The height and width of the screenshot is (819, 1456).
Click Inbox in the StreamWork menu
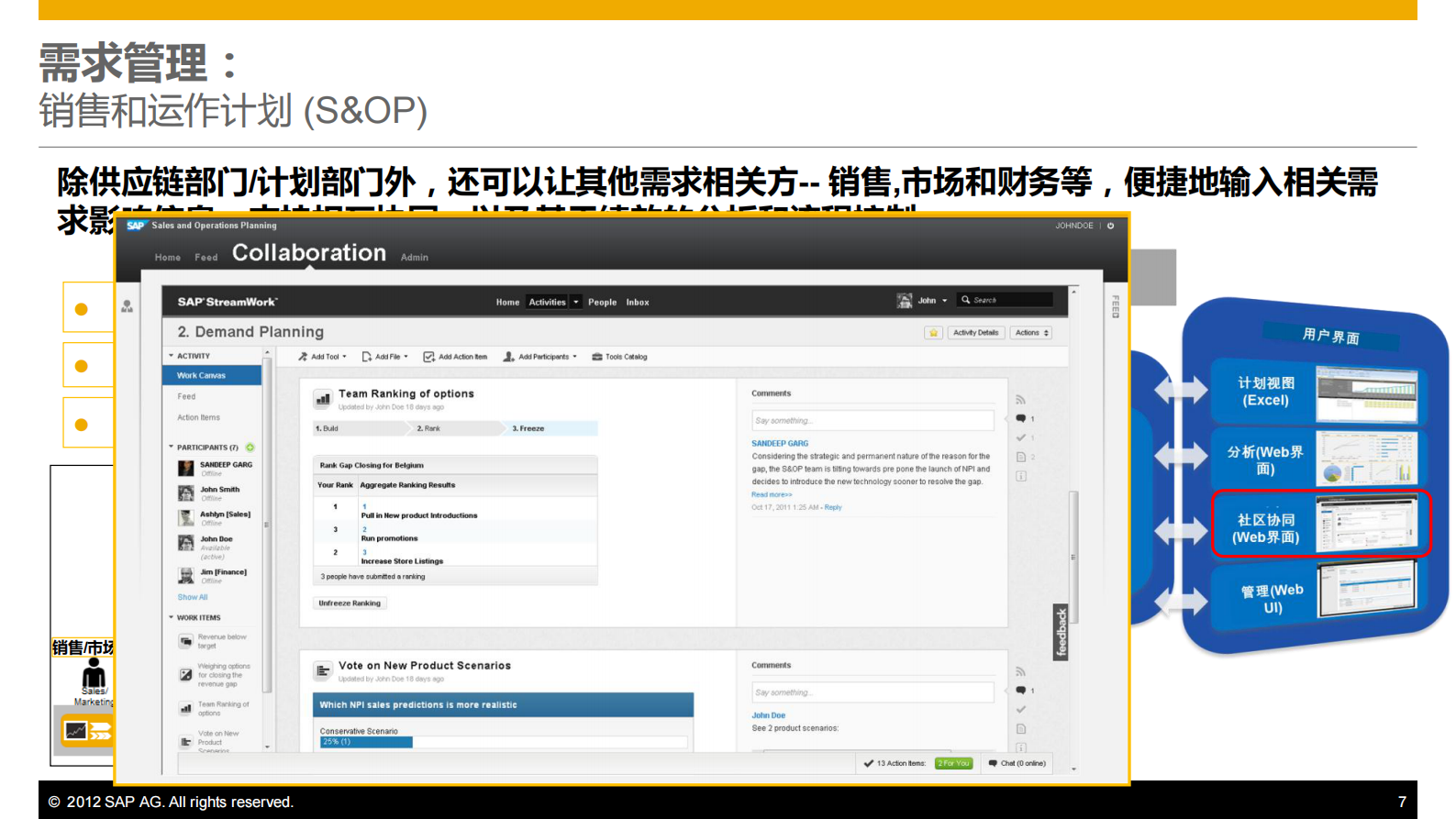click(x=638, y=302)
